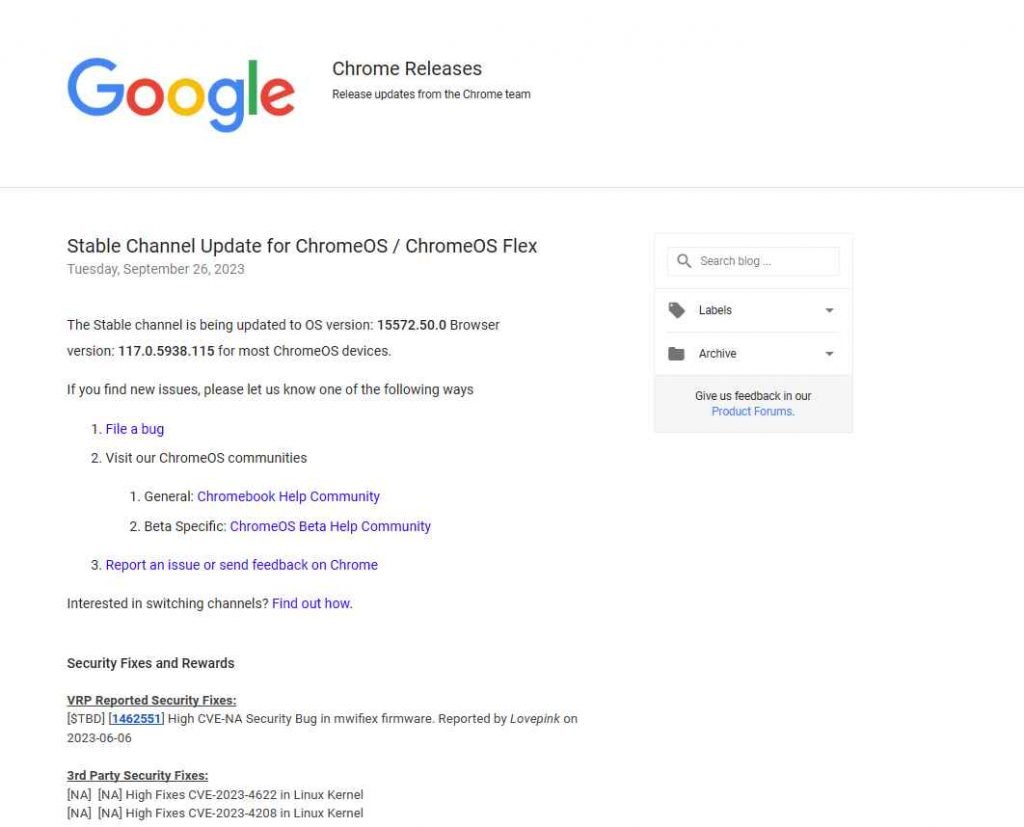Open bug 1462551 link
Image resolution: width=1024 pixels, height=827 pixels.
point(136,718)
